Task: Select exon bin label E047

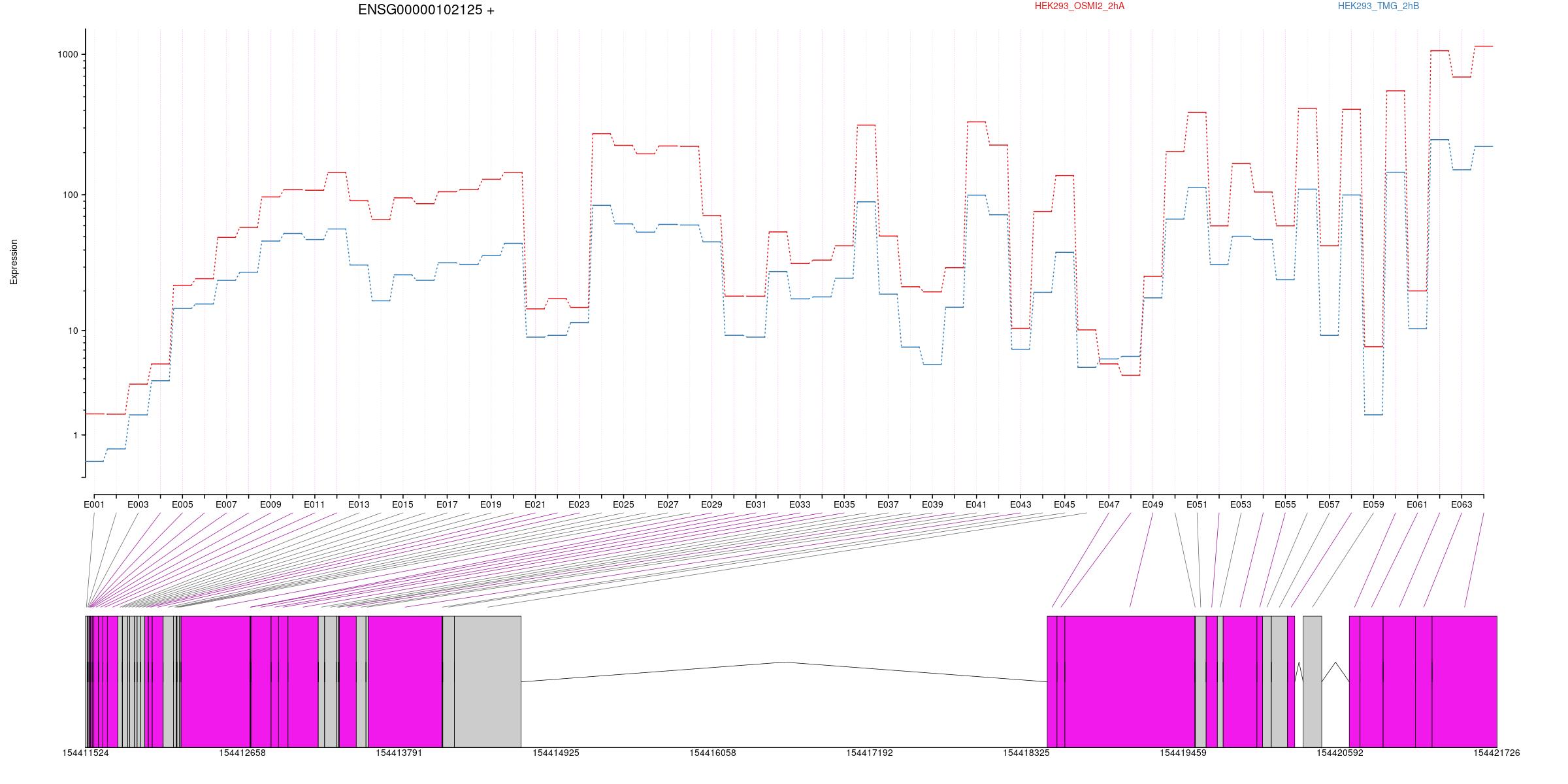Action: (1109, 504)
